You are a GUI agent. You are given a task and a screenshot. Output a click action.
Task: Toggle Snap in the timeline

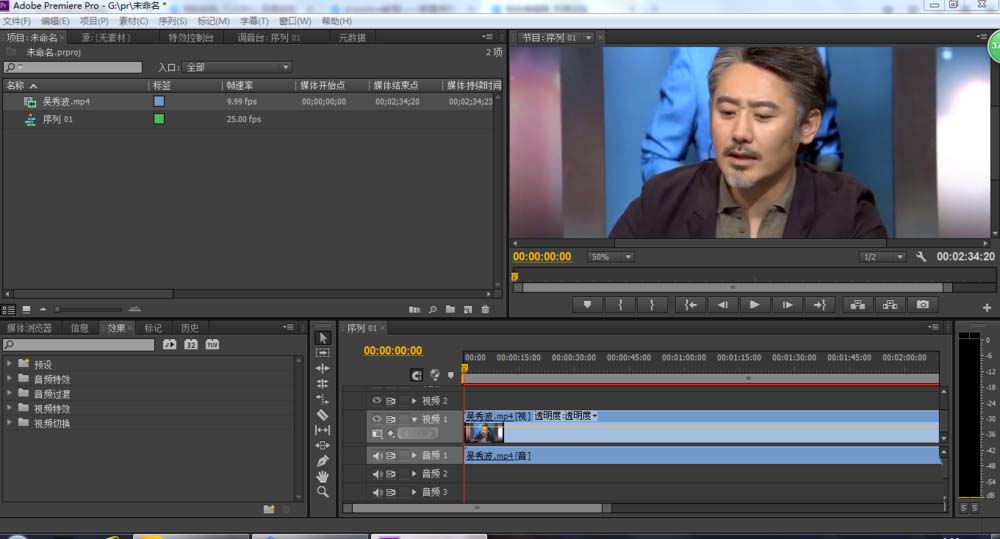(x=416, y=375)
